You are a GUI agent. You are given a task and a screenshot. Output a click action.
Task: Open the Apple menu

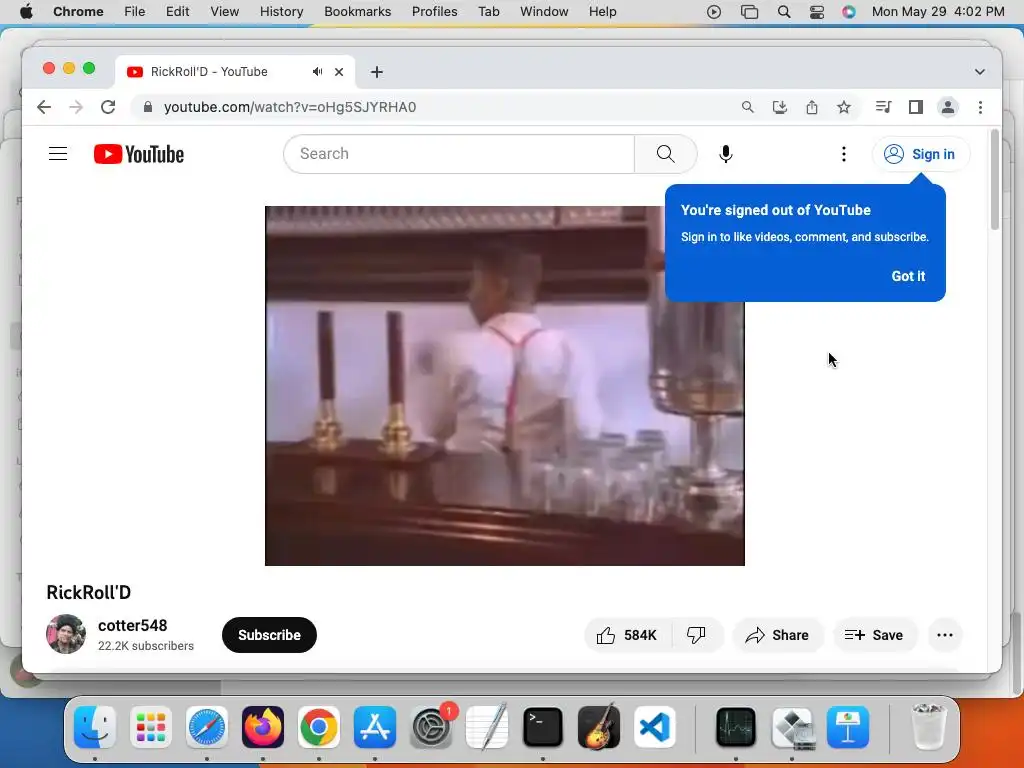26,12
